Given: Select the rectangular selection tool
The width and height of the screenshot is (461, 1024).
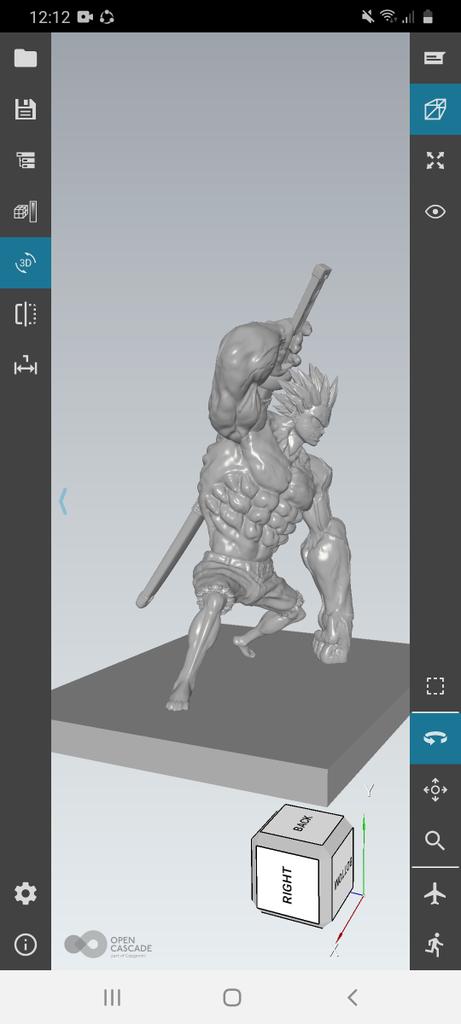Looking at the screenshot, I should (x=435, y=686).
